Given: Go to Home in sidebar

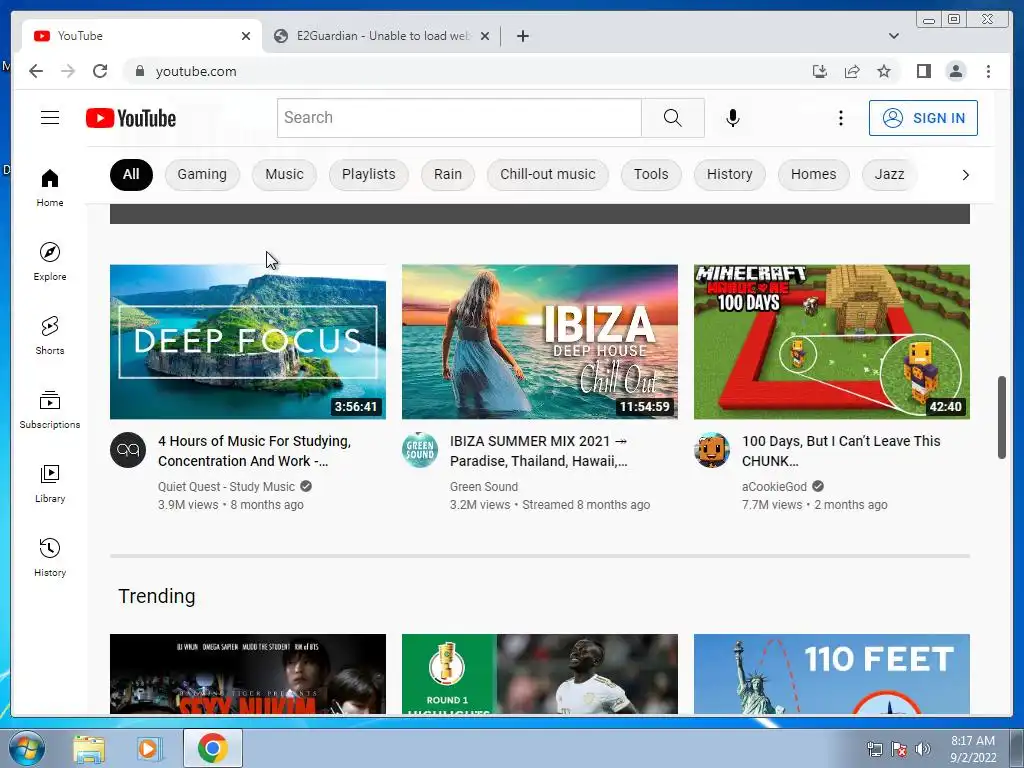Looking at the screenshot, I should click(x=50, y=188).
